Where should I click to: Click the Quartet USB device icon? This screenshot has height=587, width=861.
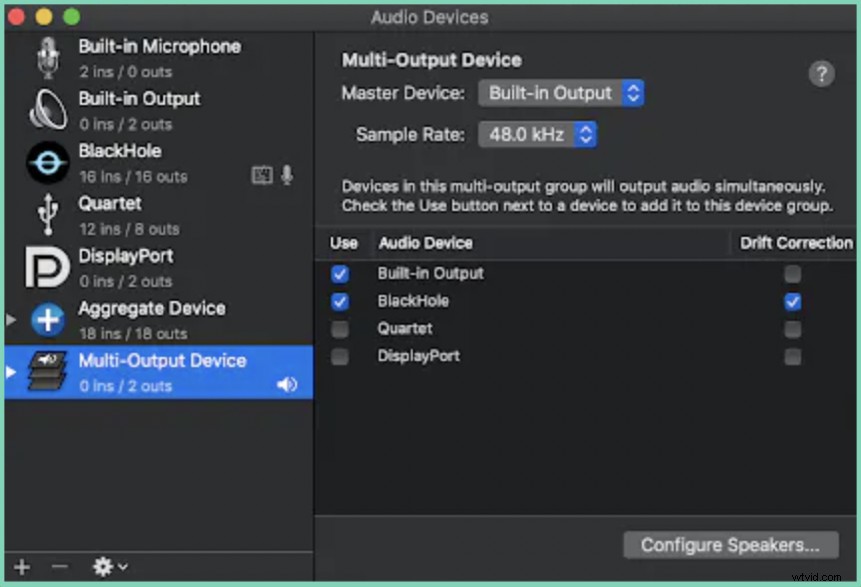(x=47, y=213)
